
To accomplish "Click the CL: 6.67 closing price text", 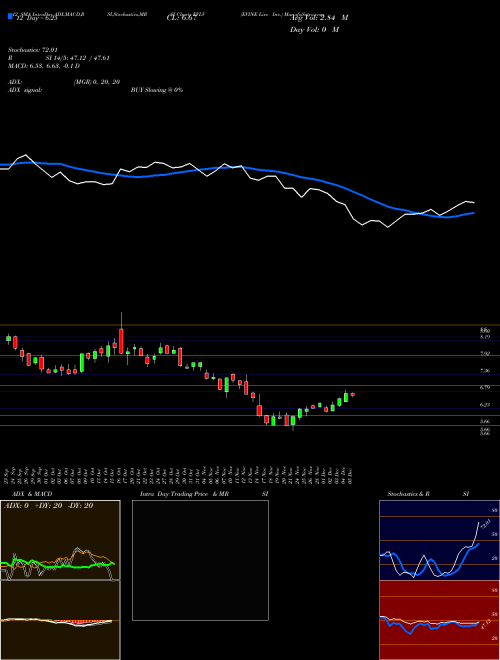I will coord(182,18).
